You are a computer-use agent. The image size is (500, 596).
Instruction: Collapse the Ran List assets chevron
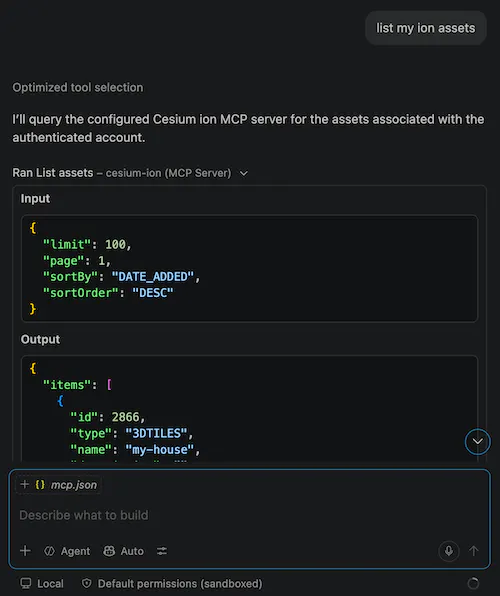(x=244, y=173)
